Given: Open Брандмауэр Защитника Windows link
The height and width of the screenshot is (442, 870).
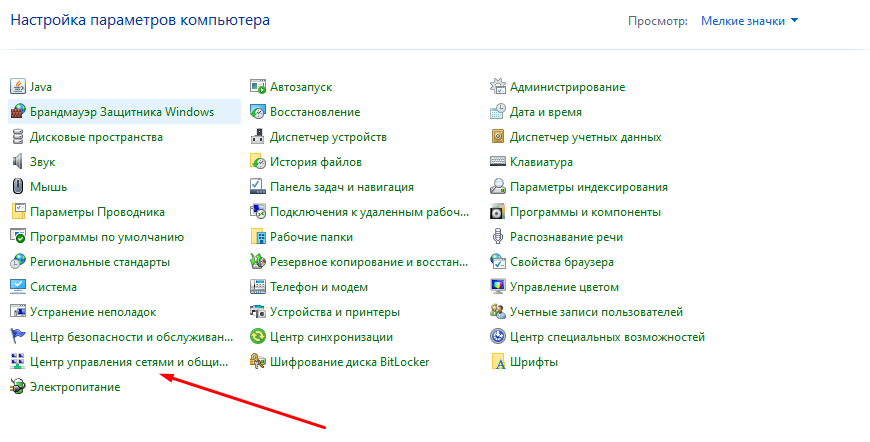Looking at the screenshot, I should 122,112.
